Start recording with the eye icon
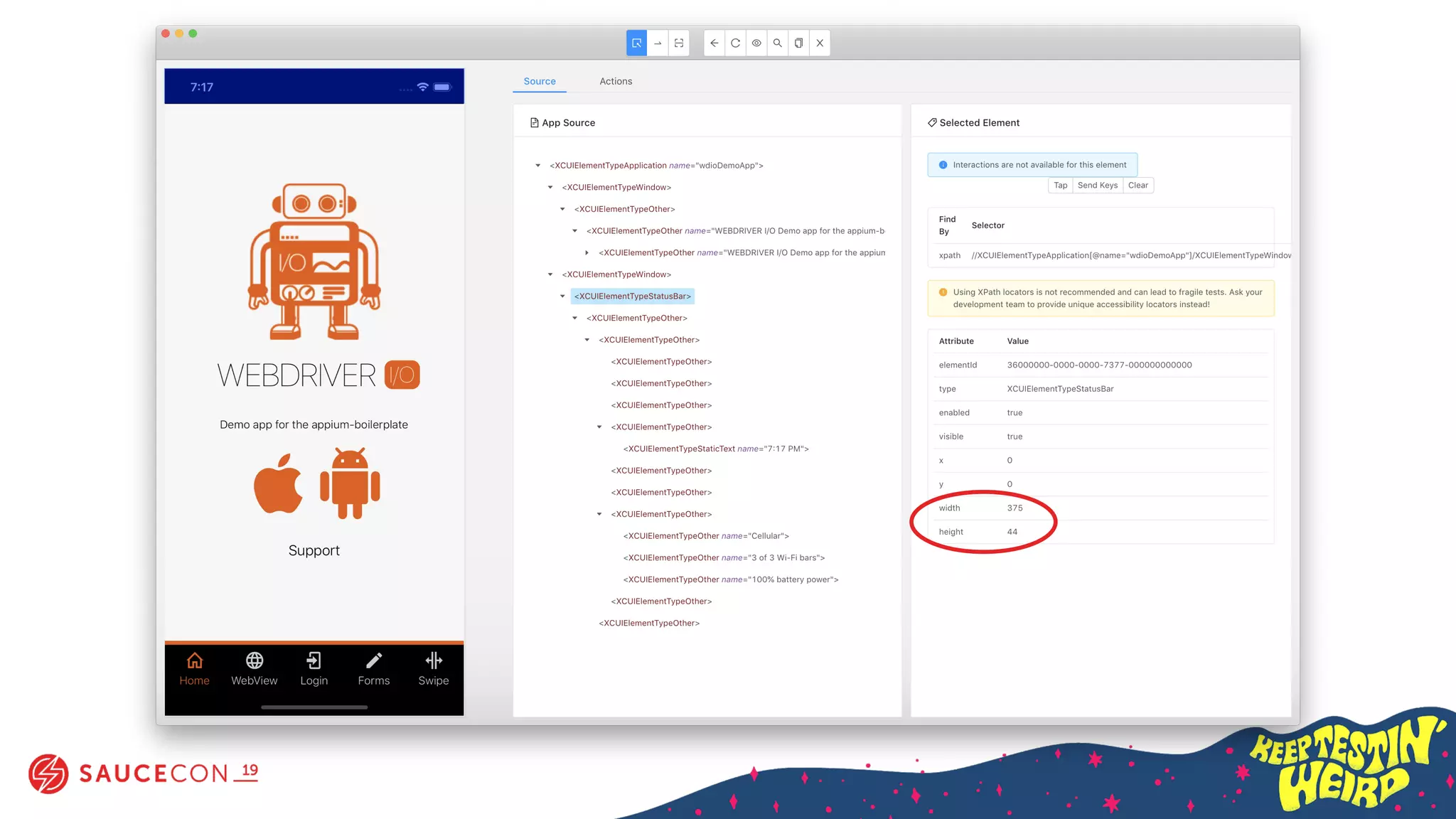Screen dimensions: 1456x819 (756, 43)
